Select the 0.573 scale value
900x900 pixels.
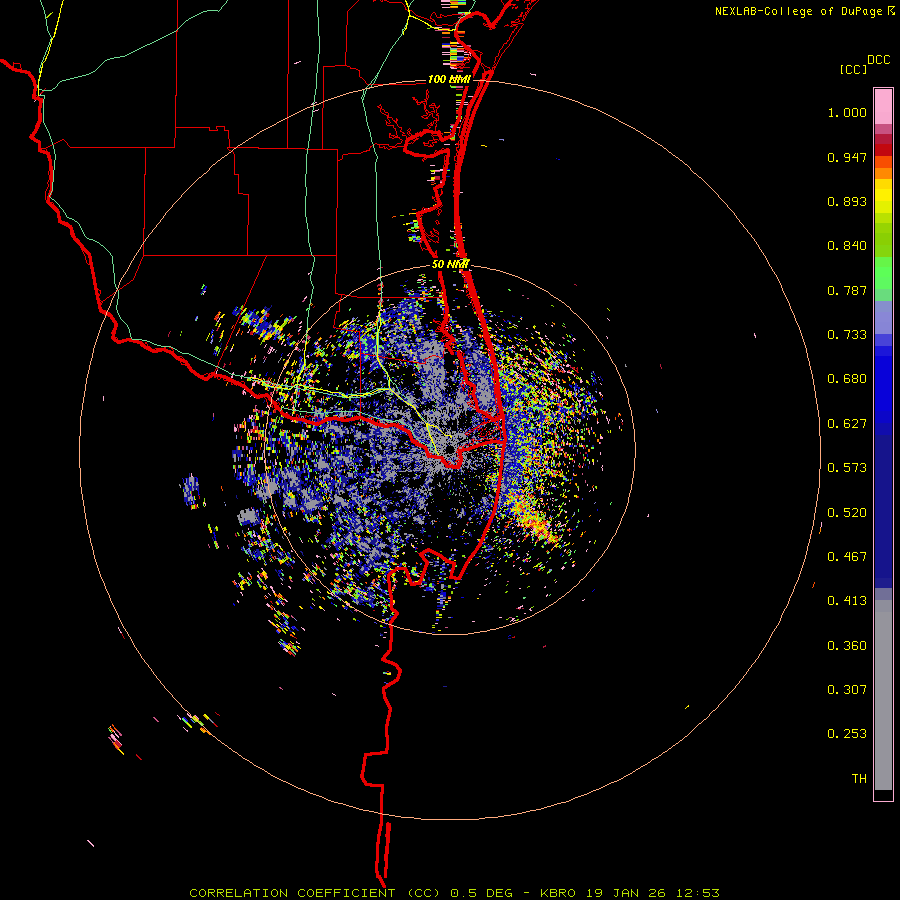(847, 468)
